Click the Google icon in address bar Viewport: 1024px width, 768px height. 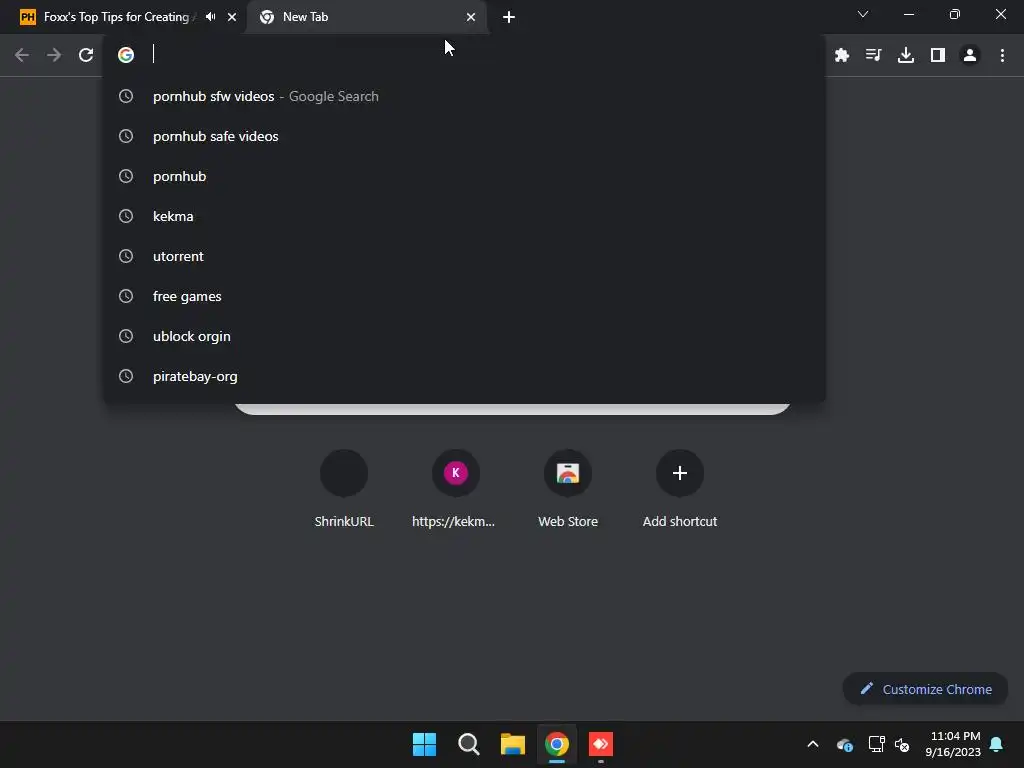coord(126,55)
